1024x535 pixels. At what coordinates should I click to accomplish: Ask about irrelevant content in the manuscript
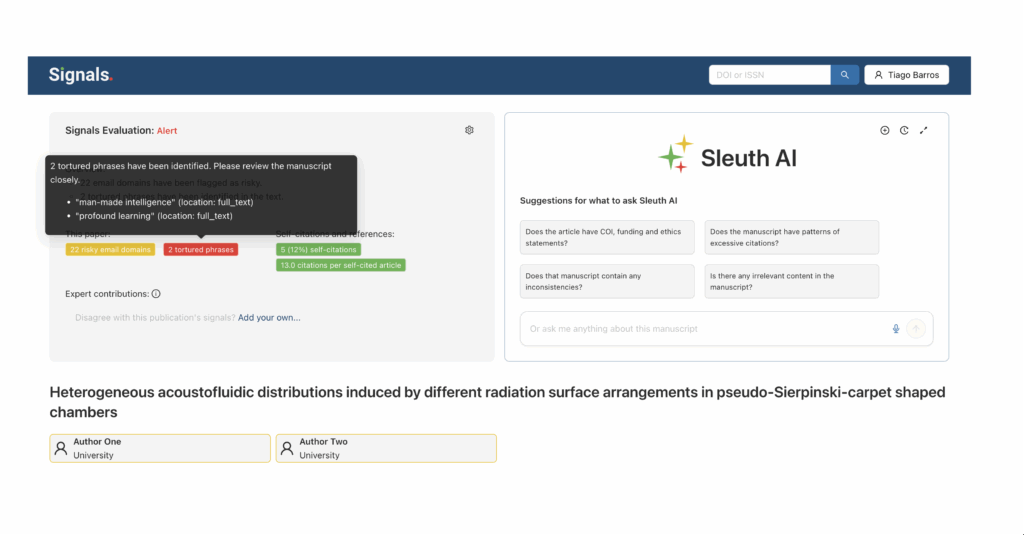point(792,282)
